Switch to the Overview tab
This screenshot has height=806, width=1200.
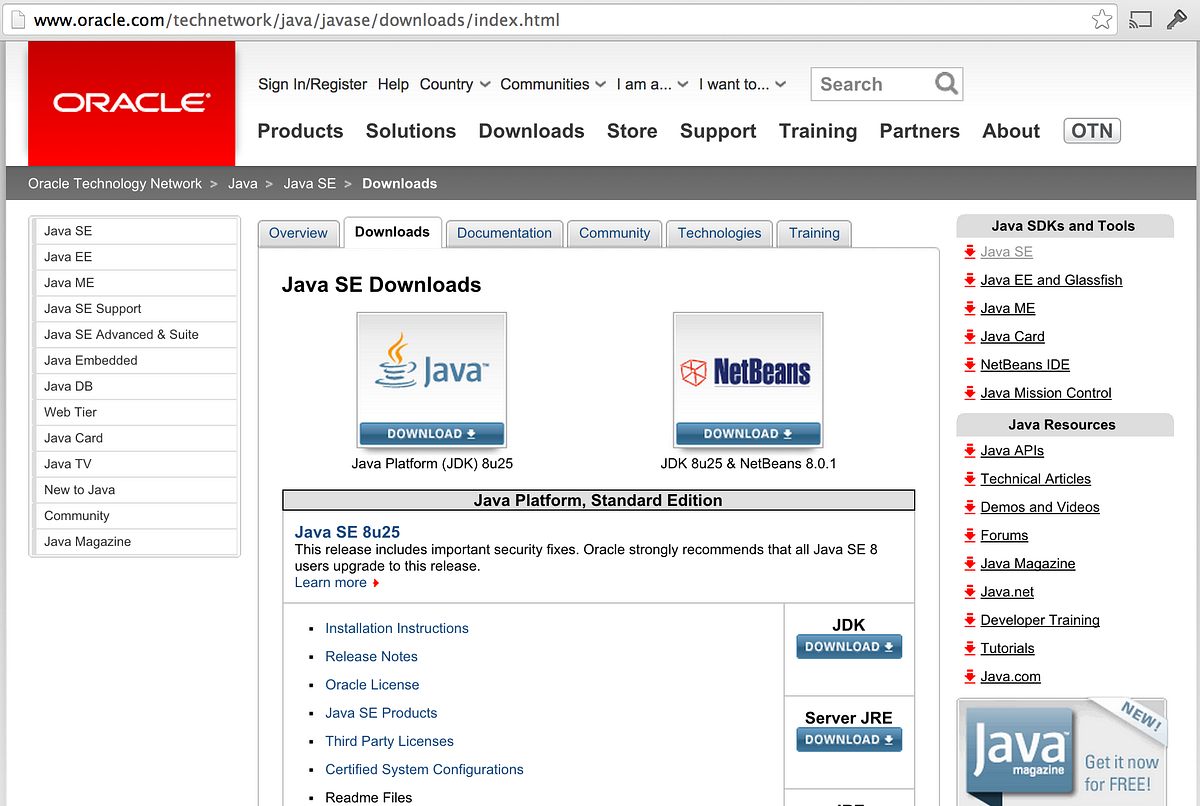pos(298,233)
